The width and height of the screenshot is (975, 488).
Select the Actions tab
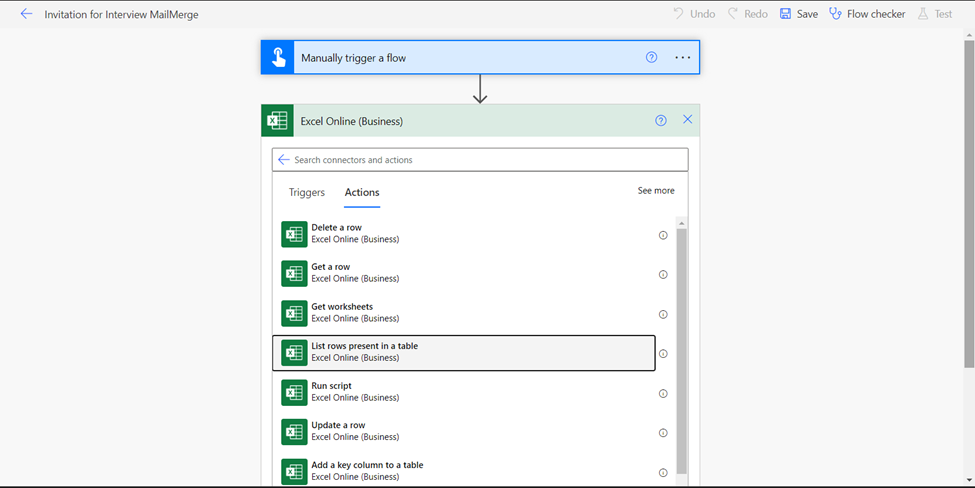(362, 192)
